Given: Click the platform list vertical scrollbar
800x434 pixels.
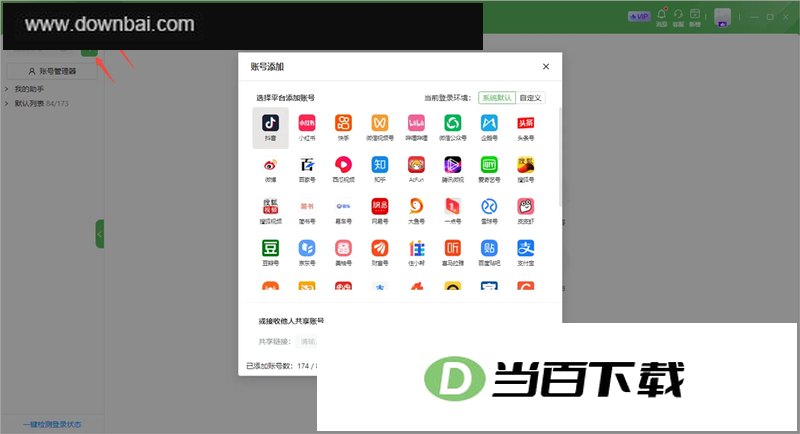Looking at the screenshot, I should 560,156.
